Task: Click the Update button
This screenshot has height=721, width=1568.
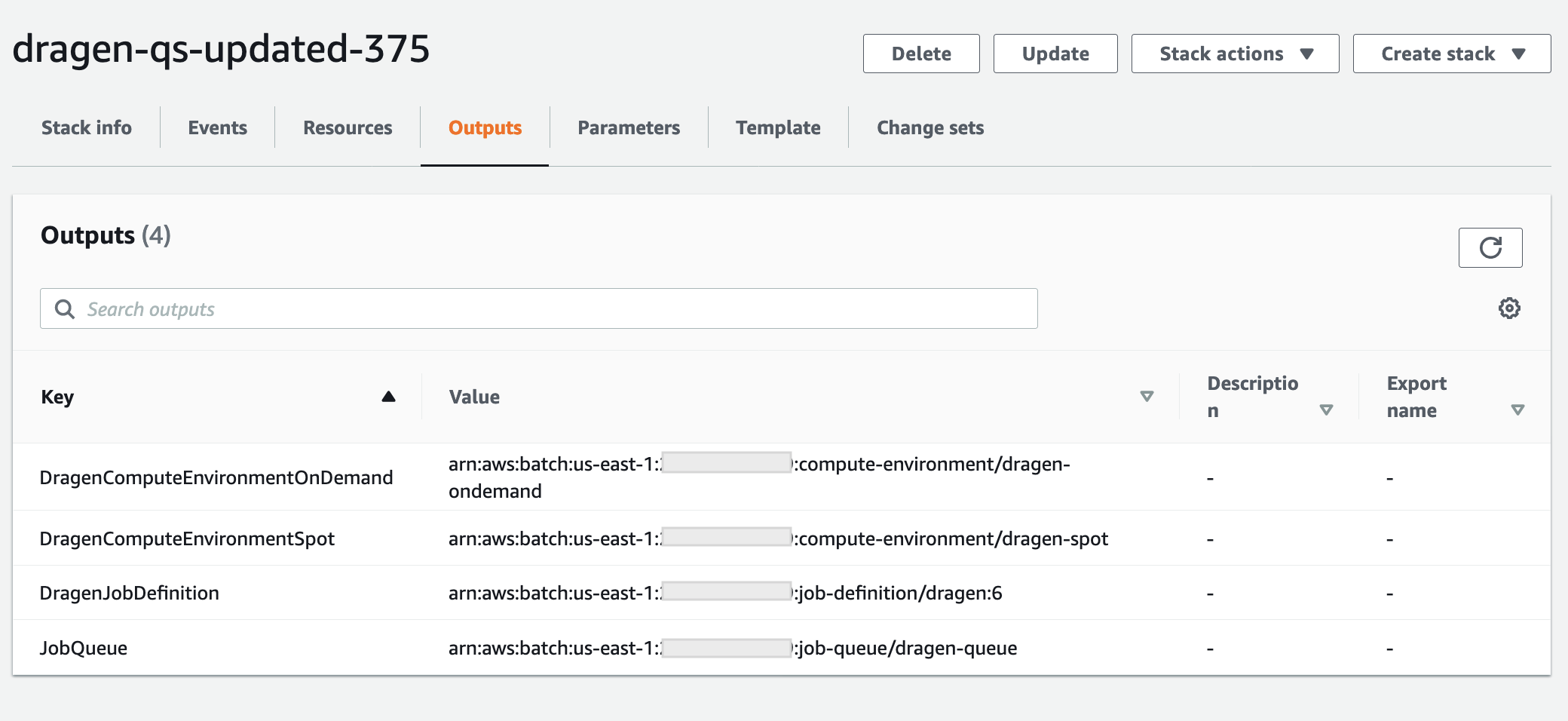Action: (x=1055, y=54)
